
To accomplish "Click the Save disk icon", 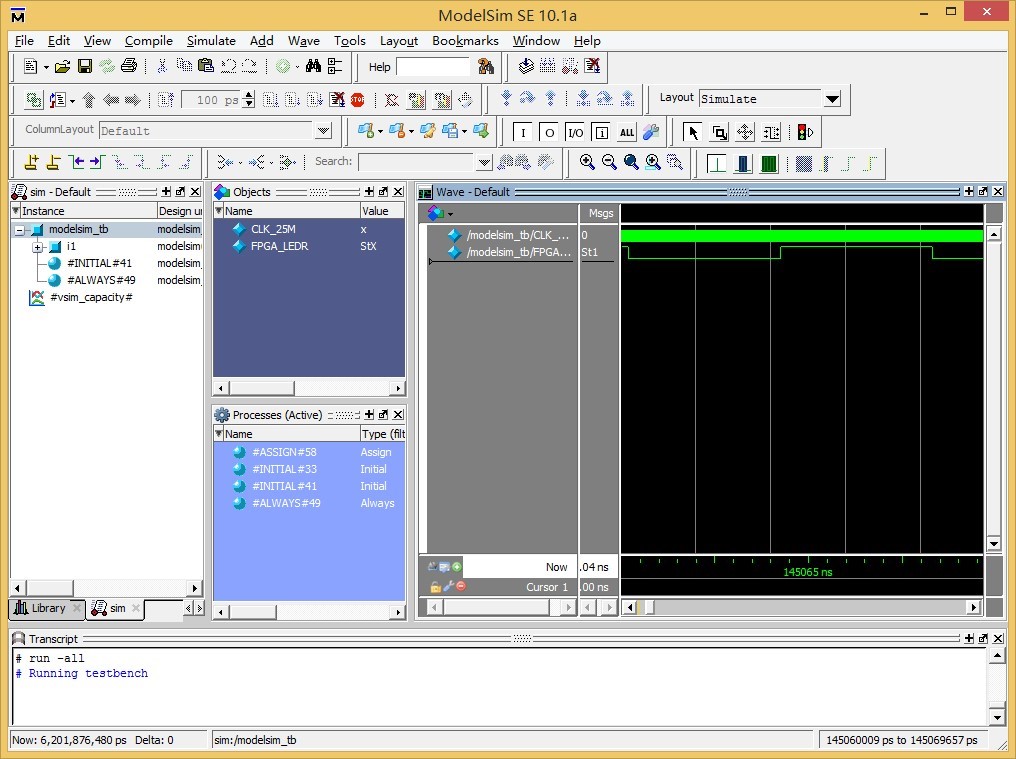I will [84, 67].
